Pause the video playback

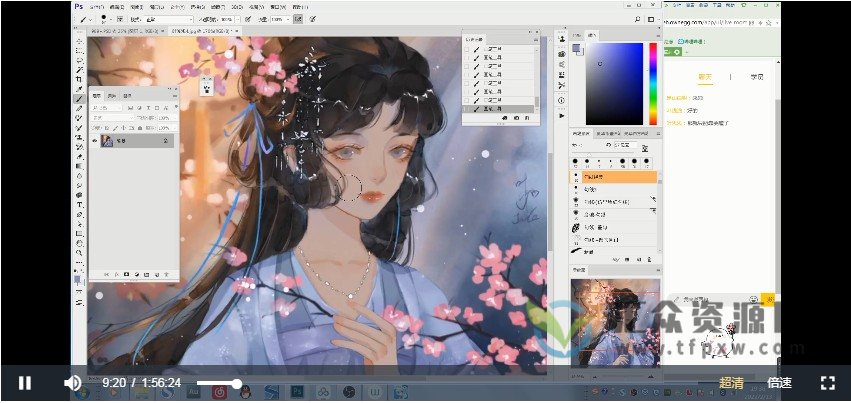click(x=25, y=383)
